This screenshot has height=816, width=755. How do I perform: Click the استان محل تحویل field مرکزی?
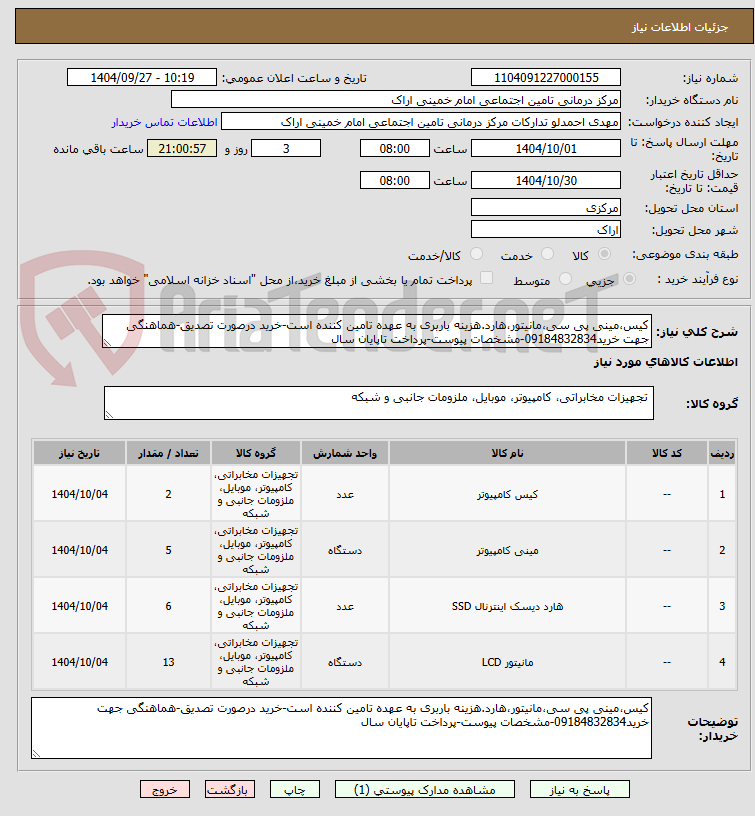tap(546, 208)
